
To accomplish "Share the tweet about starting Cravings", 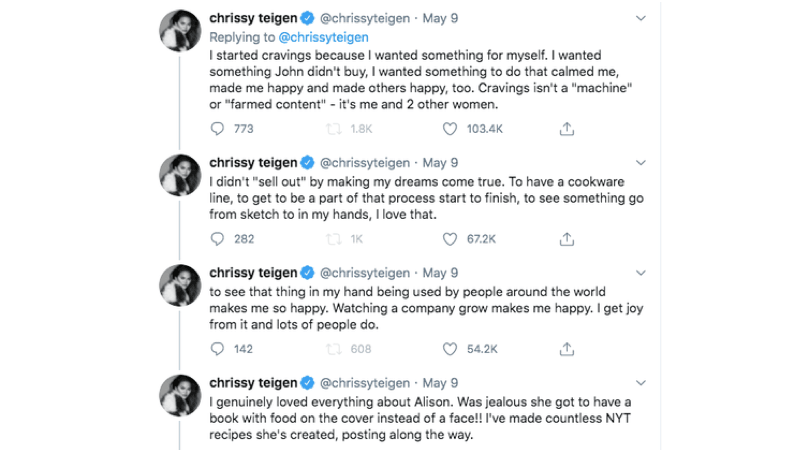I will click(566, 129).
